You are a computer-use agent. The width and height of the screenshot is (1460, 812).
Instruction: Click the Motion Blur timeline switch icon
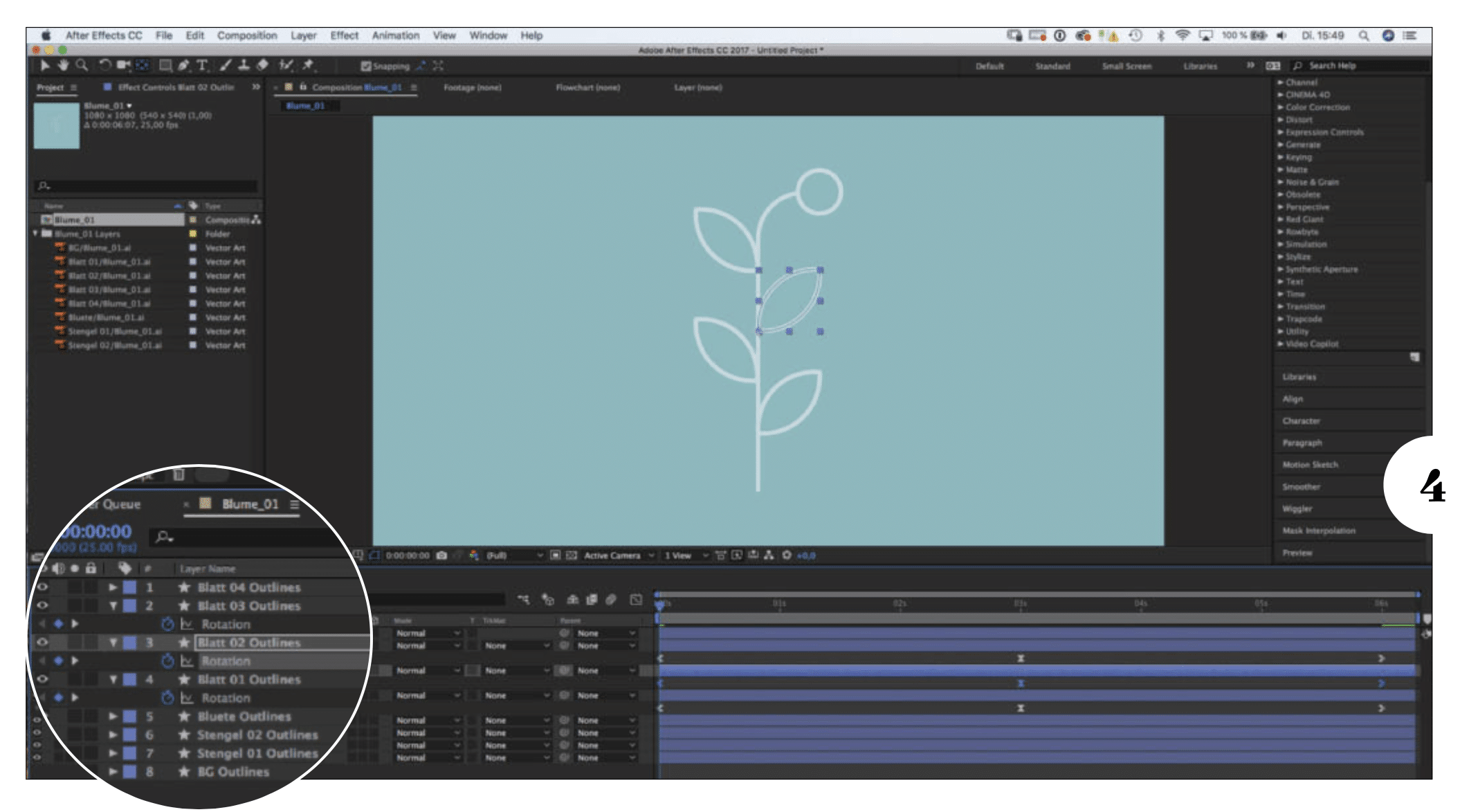[x=611, y=600]
